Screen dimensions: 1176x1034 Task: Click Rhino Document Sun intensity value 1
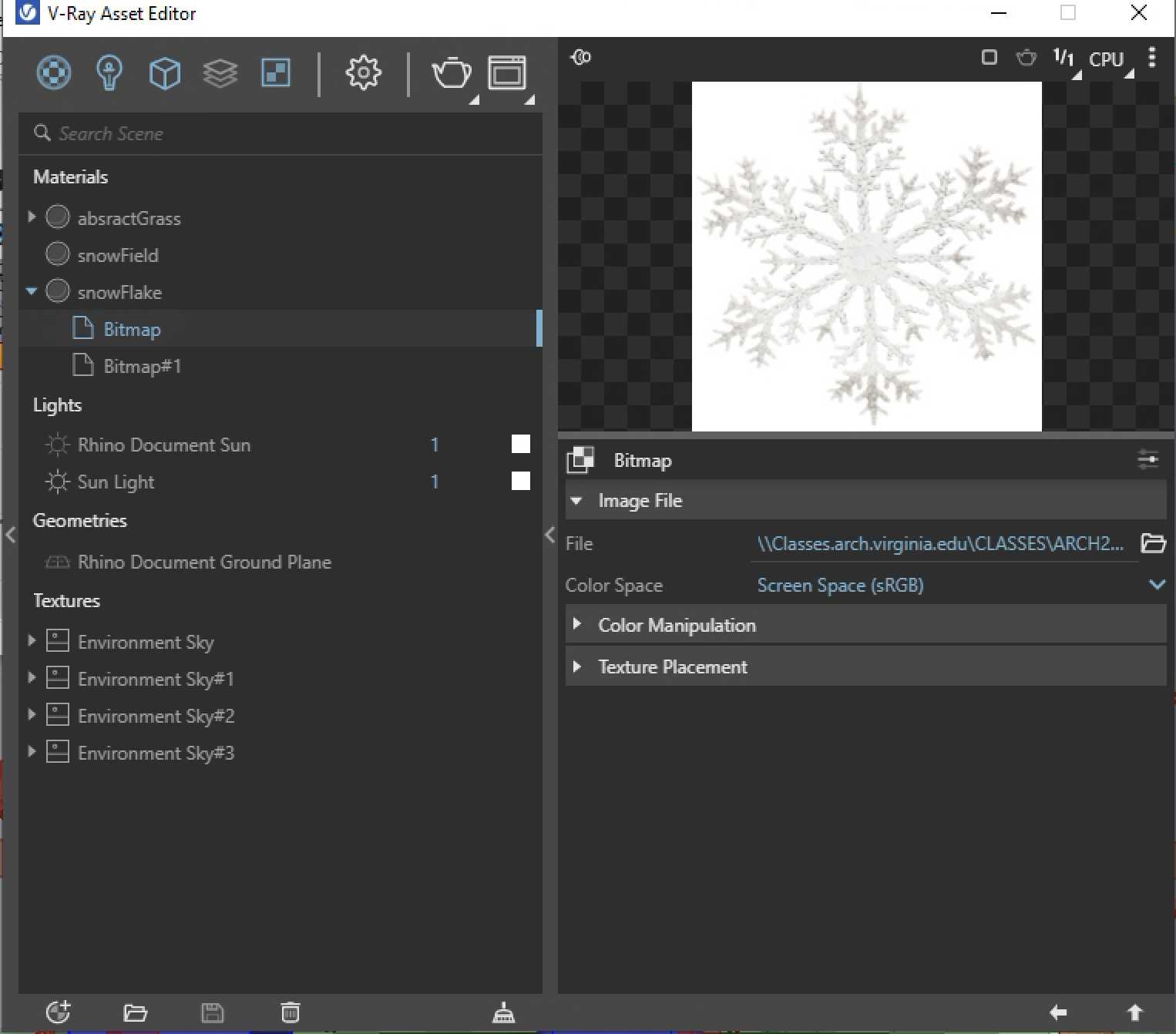coord(435,445)
